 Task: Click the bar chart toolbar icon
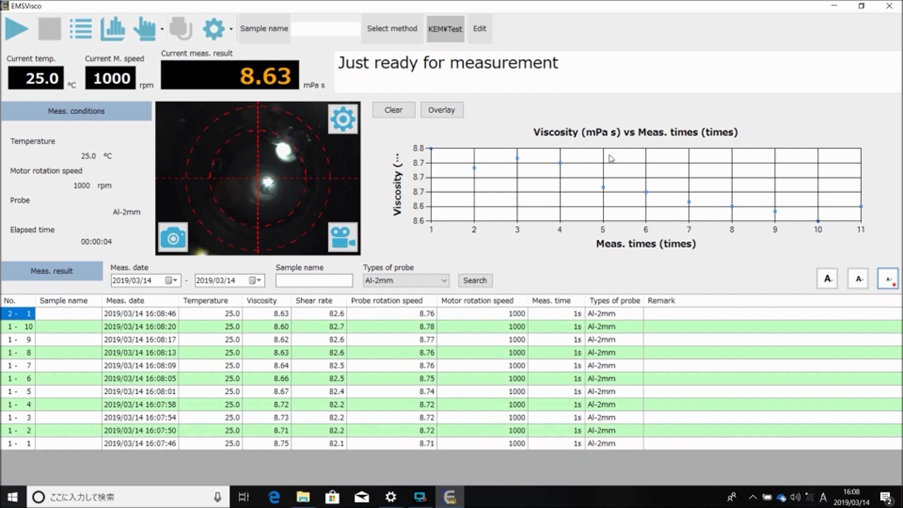click(113, 28)
